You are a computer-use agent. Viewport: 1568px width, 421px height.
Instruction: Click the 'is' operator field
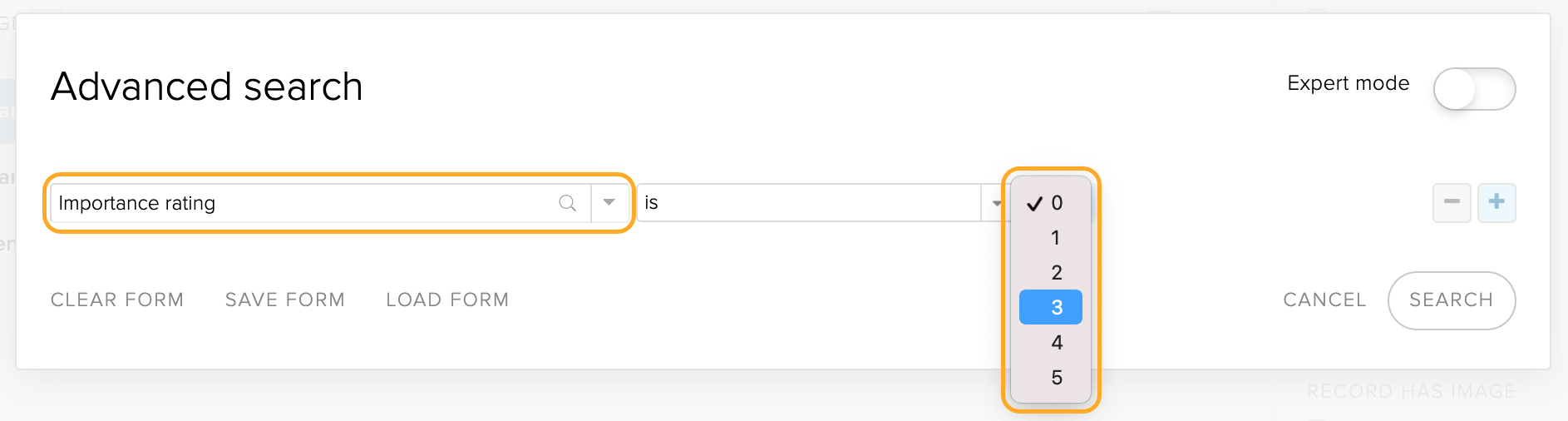point(809,203)
